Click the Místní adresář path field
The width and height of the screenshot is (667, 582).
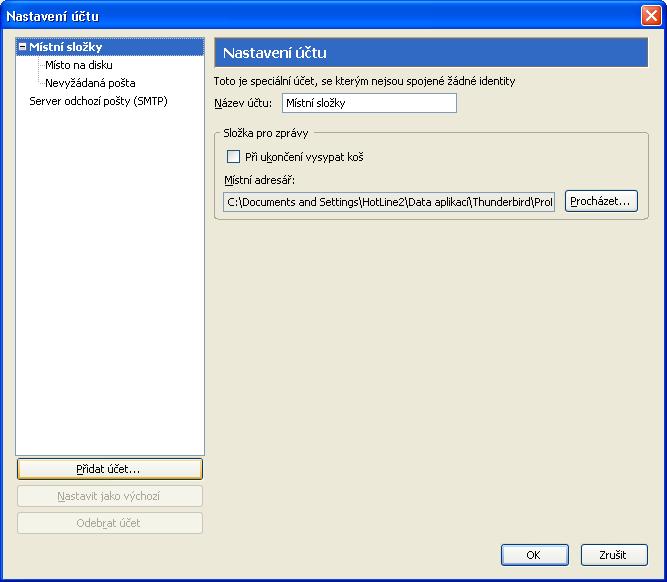389,202
